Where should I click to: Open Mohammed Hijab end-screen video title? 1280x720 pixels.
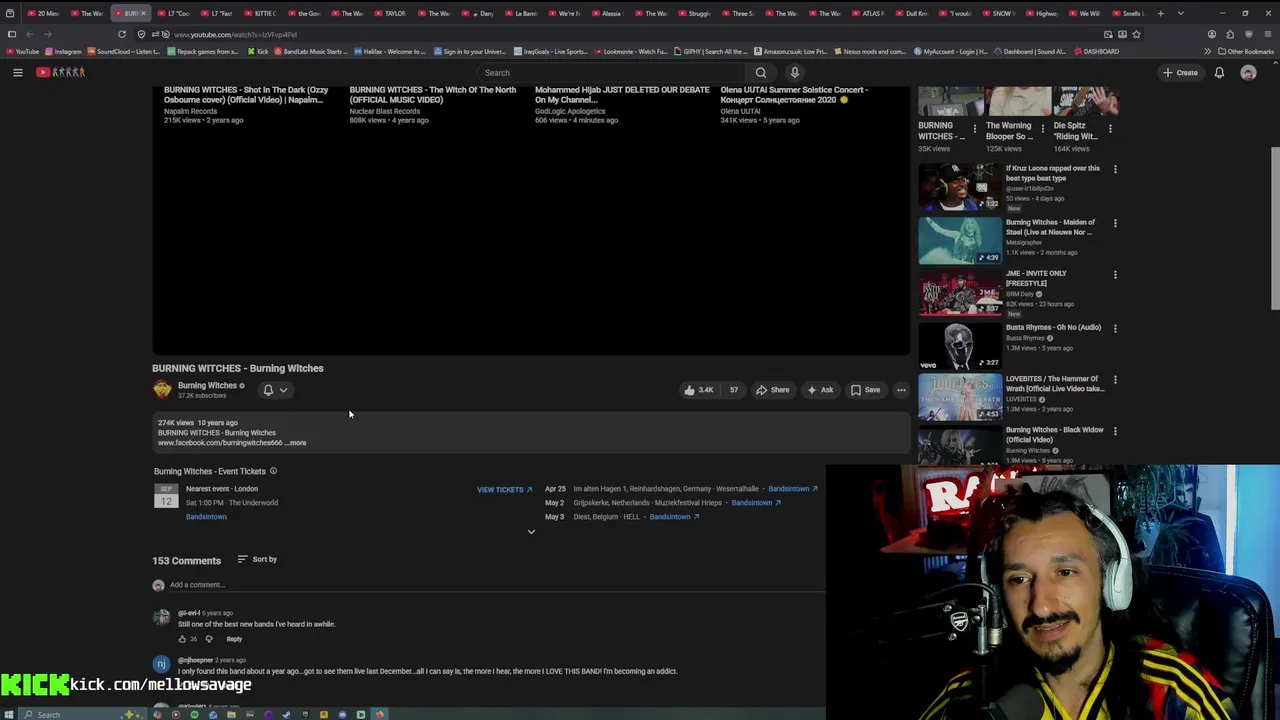point(622,95)
